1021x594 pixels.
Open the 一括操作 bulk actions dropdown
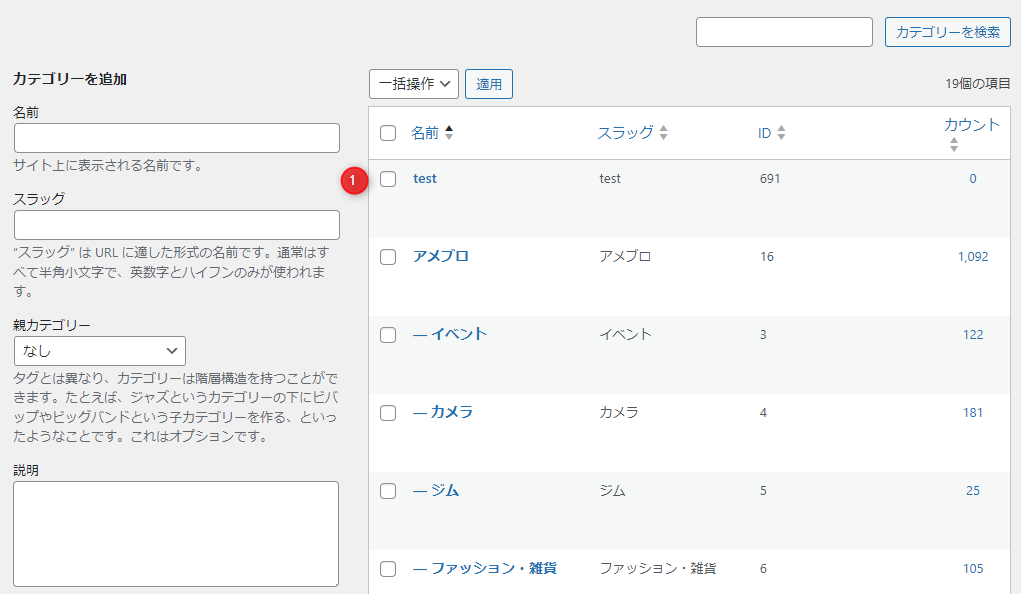pos(413,84)
